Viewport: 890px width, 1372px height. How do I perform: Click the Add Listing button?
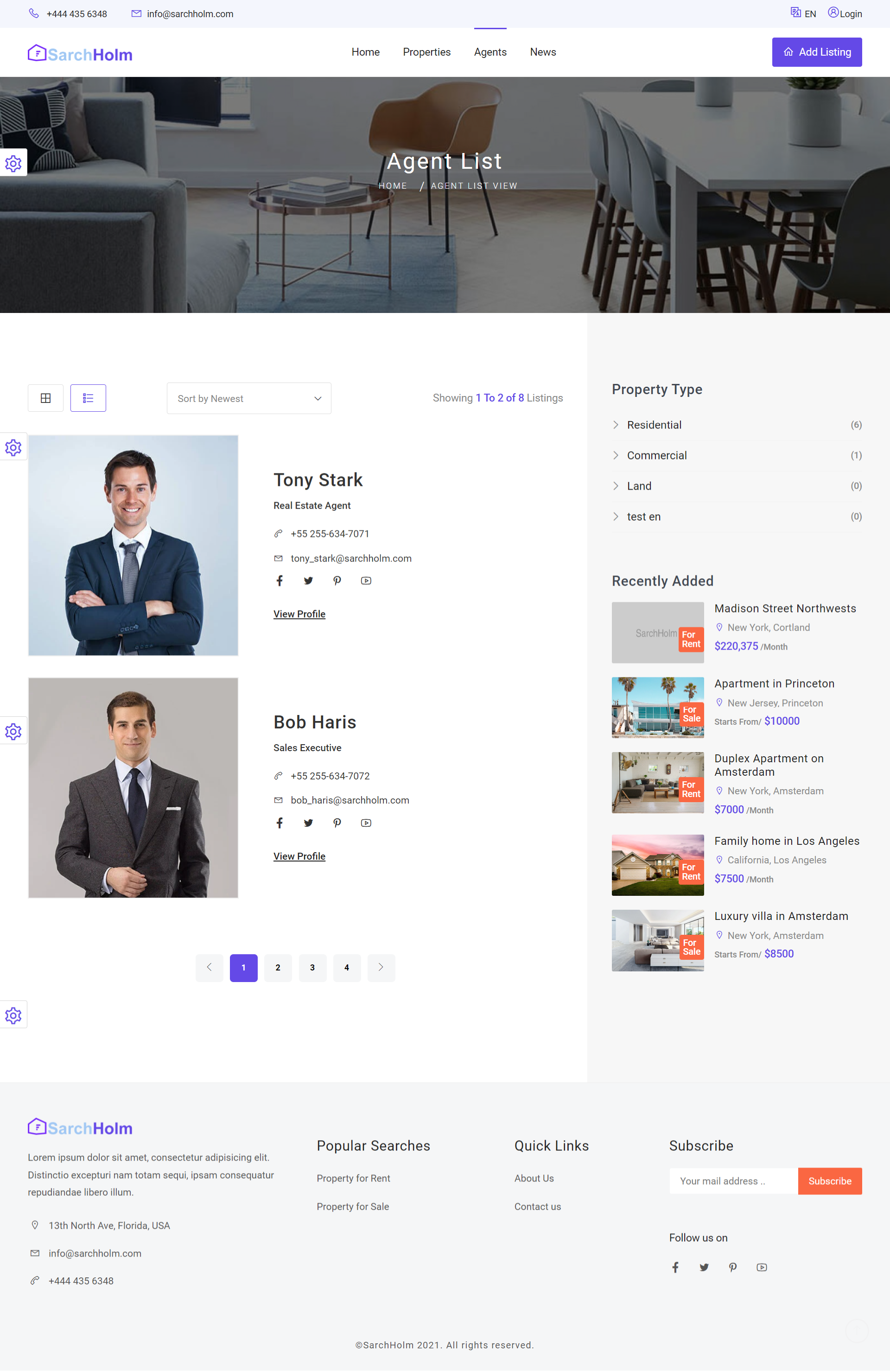click(x=816, y=52)
